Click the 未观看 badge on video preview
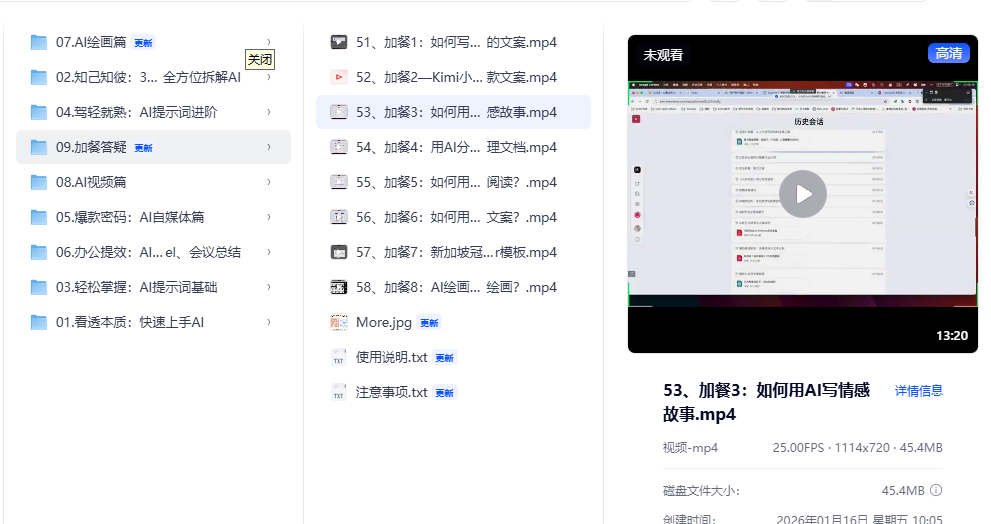 663,55
